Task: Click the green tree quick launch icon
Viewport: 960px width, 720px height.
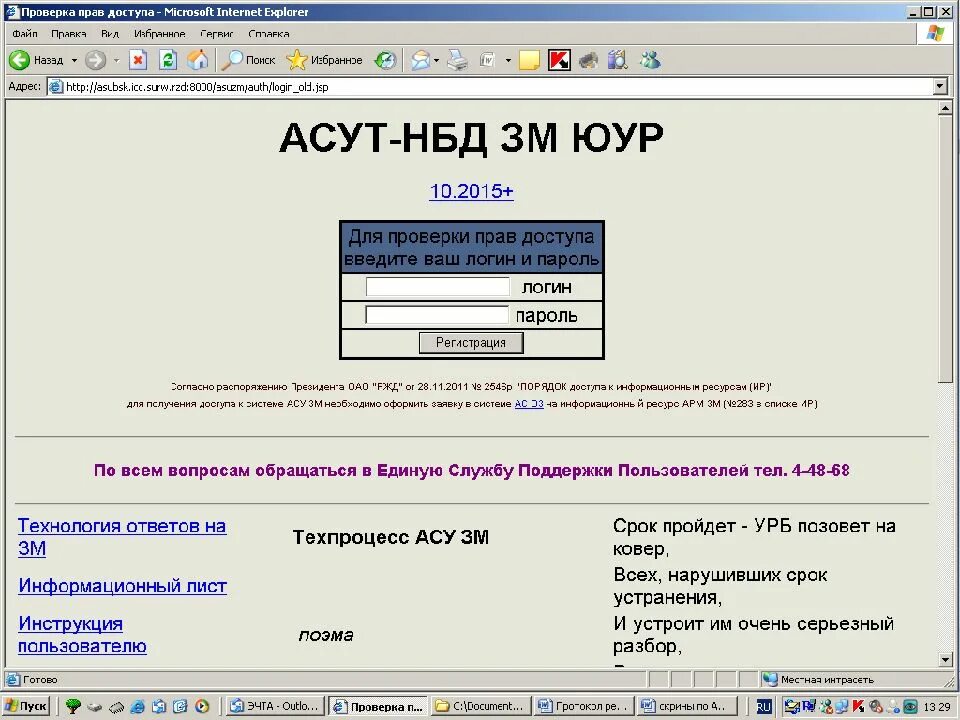Action: click(73, 706)
